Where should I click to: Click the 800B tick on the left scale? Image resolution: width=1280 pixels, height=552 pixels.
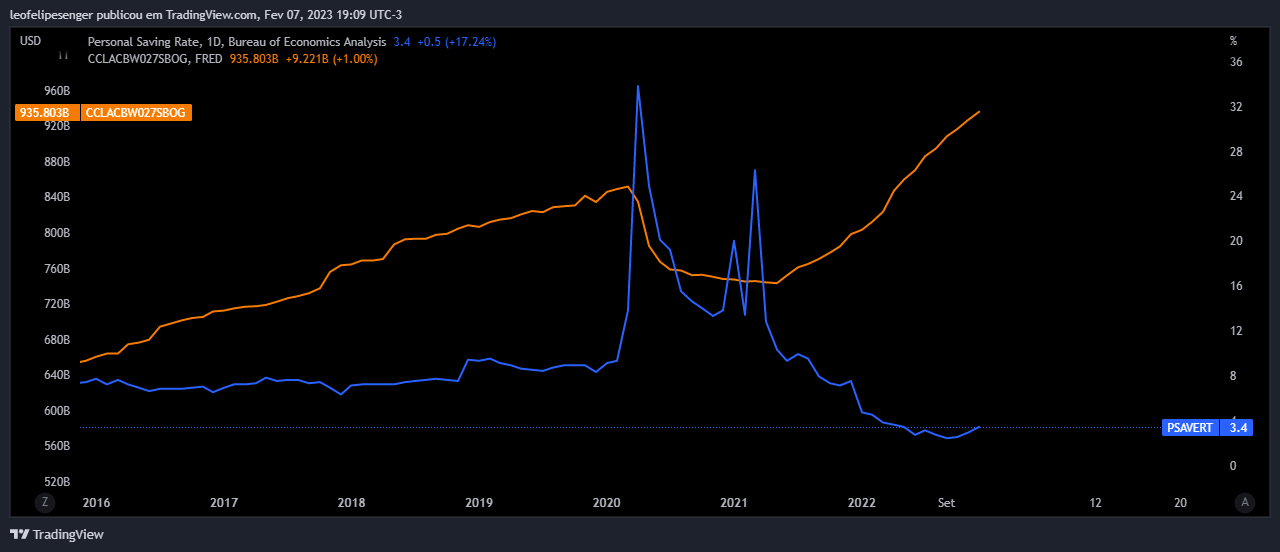[58, 233]
